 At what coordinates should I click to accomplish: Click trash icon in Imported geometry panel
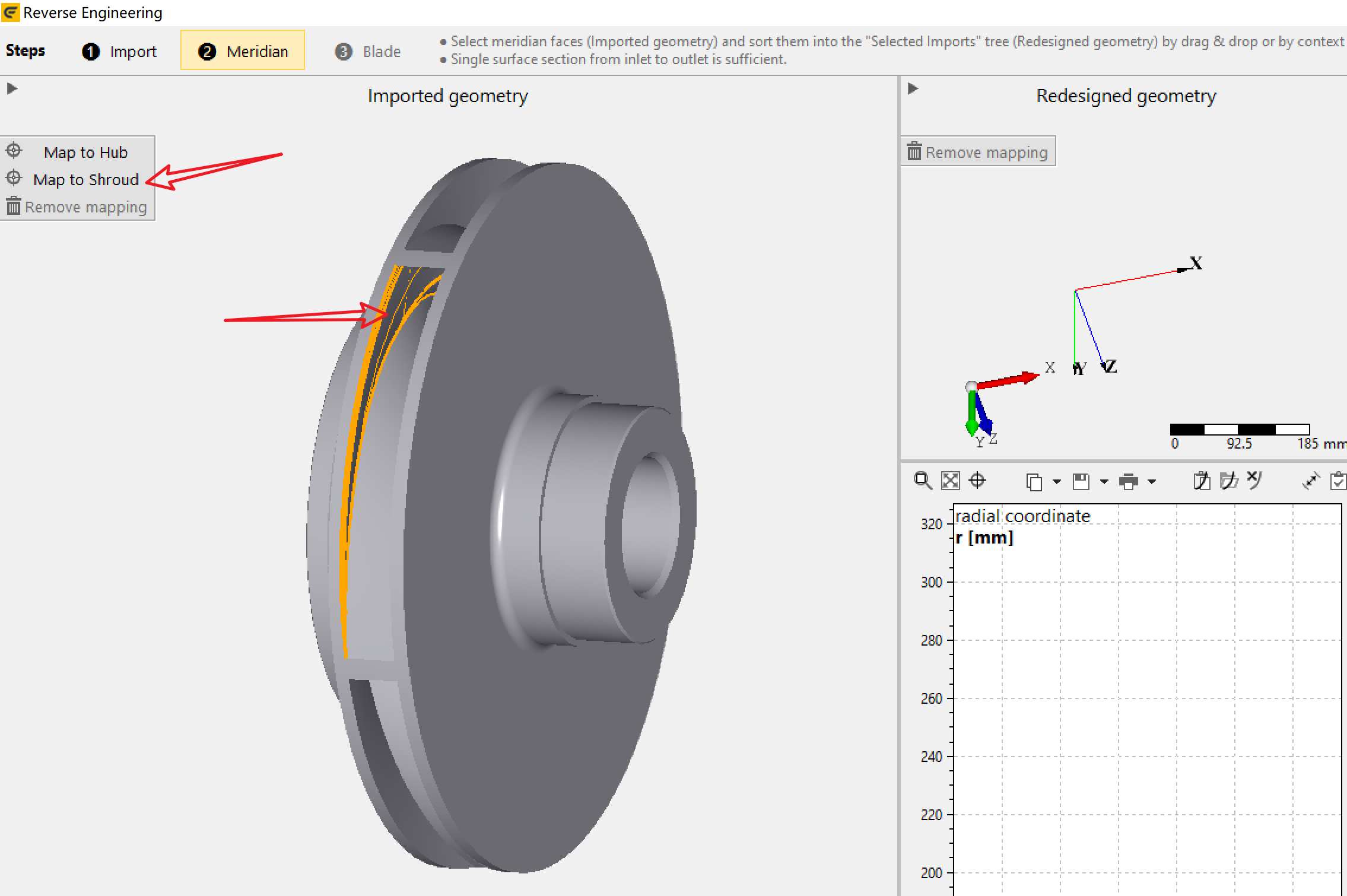[14, 206]
